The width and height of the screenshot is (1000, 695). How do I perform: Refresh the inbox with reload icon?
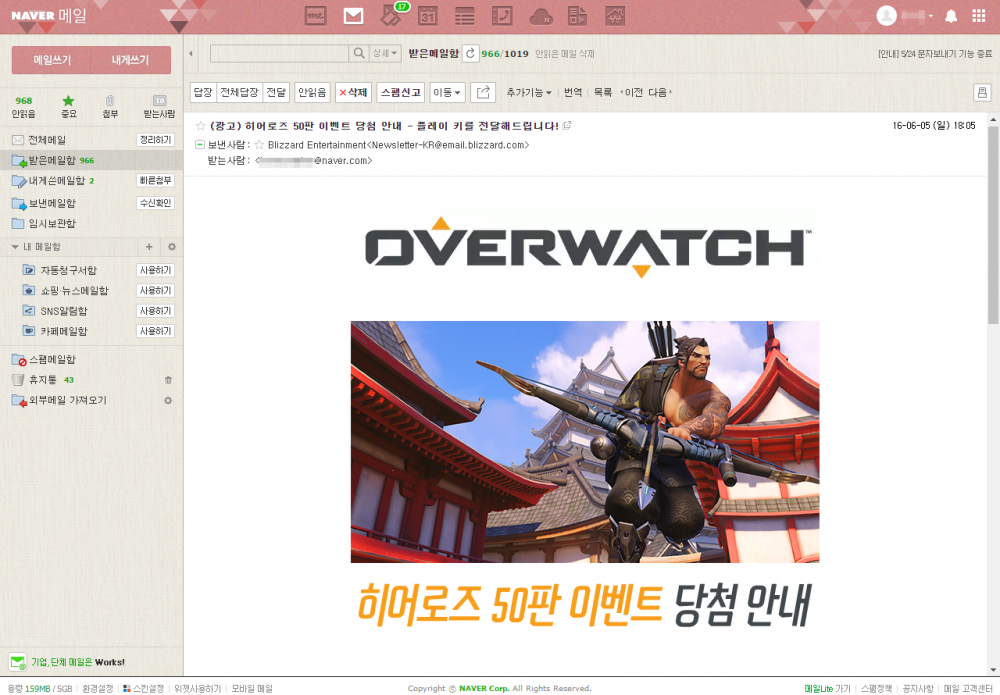click(469, 53)
